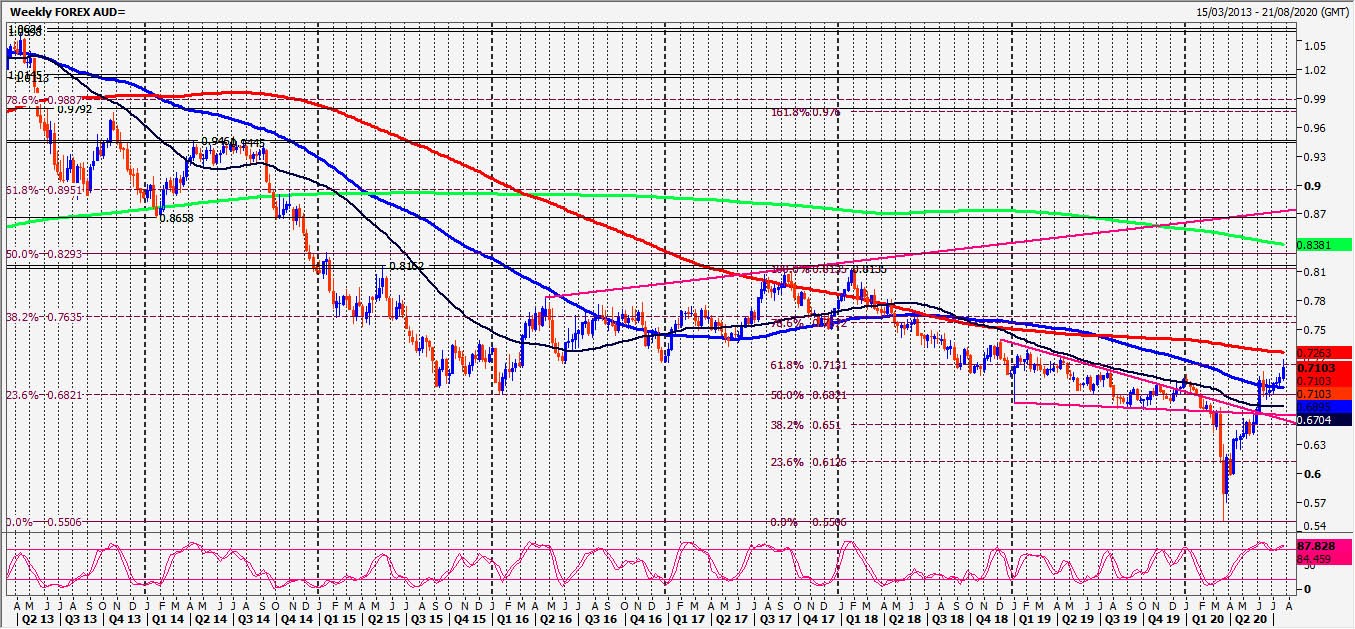Click the Weekly FOREX AUD= chart title

pos(69,11)
